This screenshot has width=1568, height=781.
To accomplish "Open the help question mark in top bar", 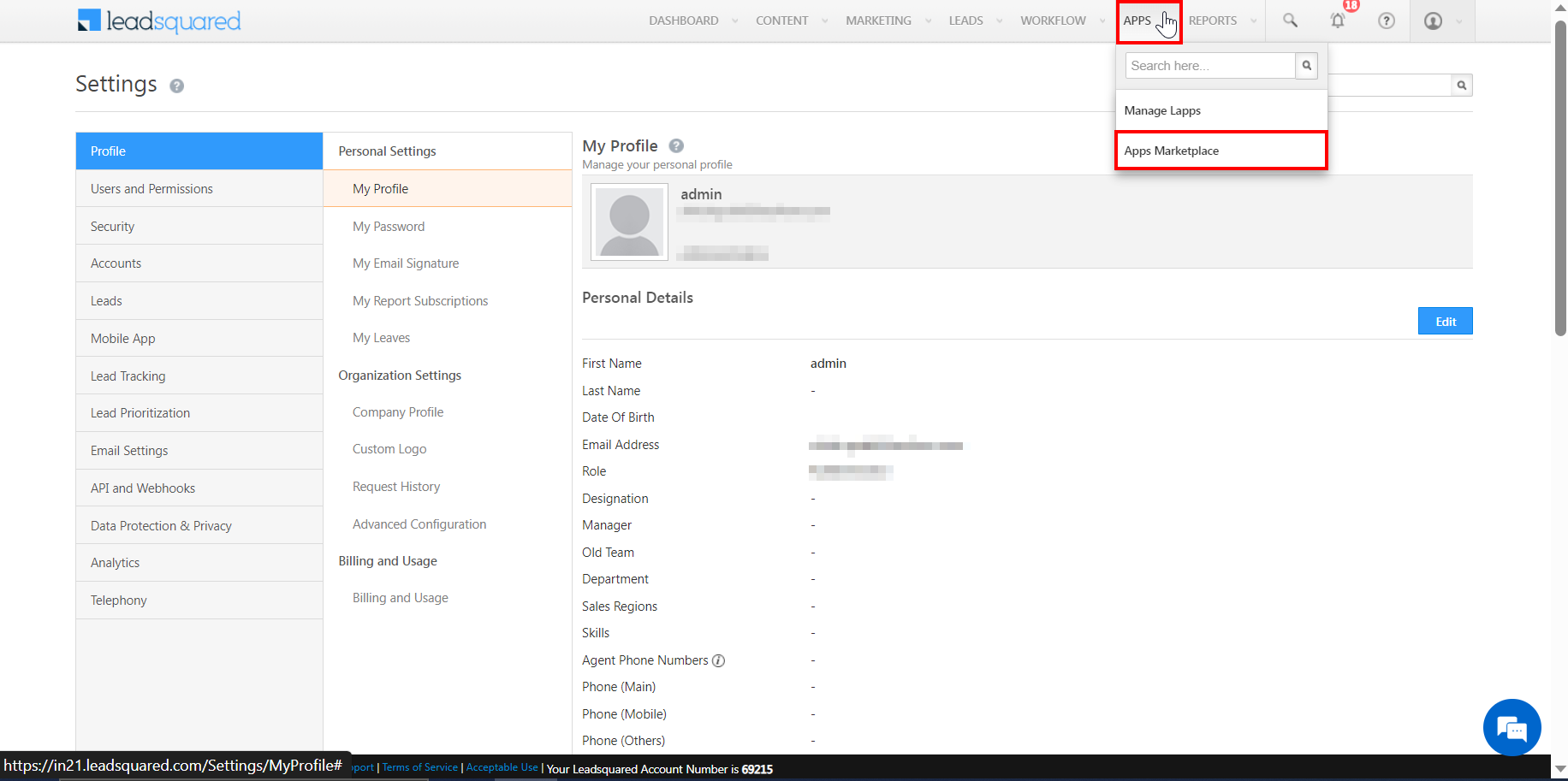I will [1387, 21].
